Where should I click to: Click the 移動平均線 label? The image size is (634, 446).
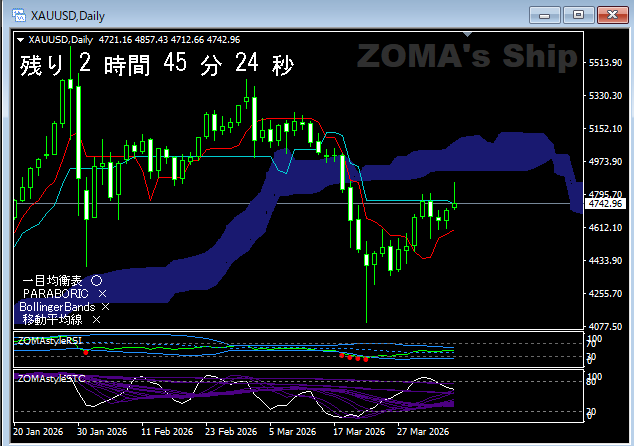(x=53, y=320)
